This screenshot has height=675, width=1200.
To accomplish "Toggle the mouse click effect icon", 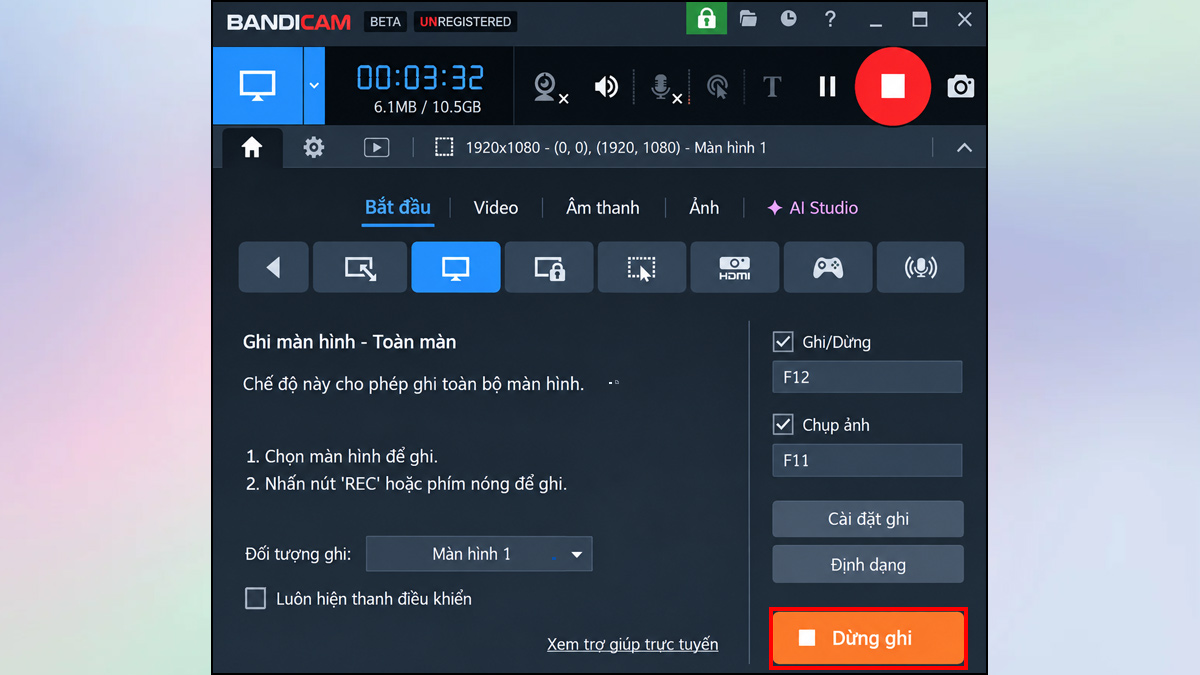I will [x=717, y=88].
